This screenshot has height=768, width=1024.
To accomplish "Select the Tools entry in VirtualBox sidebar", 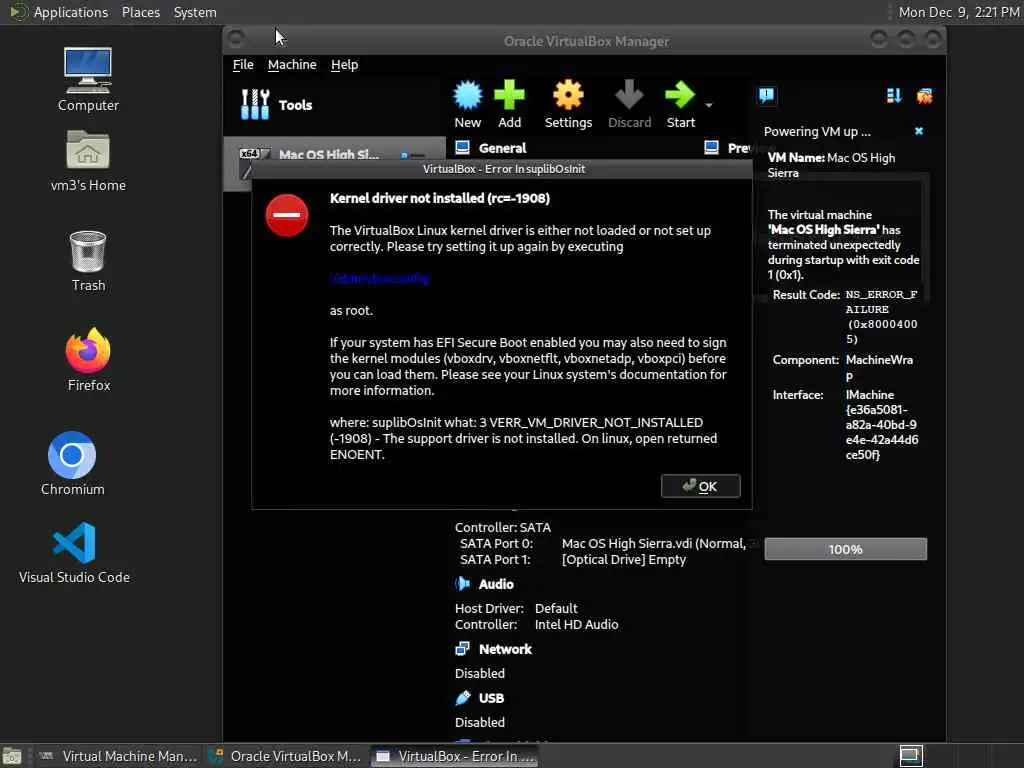I will tap(334, 104).
